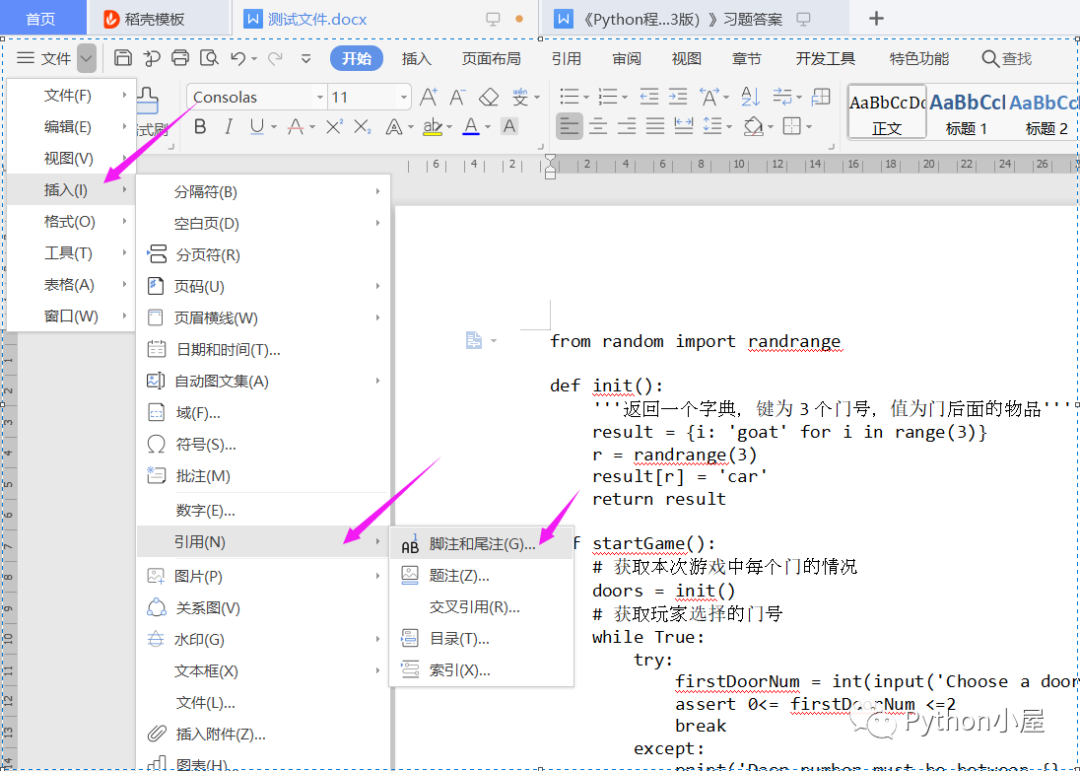Click increase font size icon
The width and height of the screenshot is (1080, 771).
tap(428, 97)
